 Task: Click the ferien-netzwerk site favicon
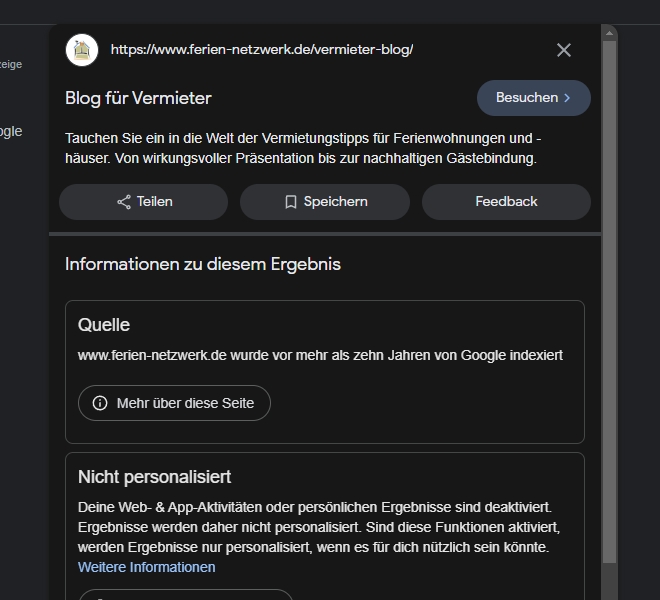point(82,50)
